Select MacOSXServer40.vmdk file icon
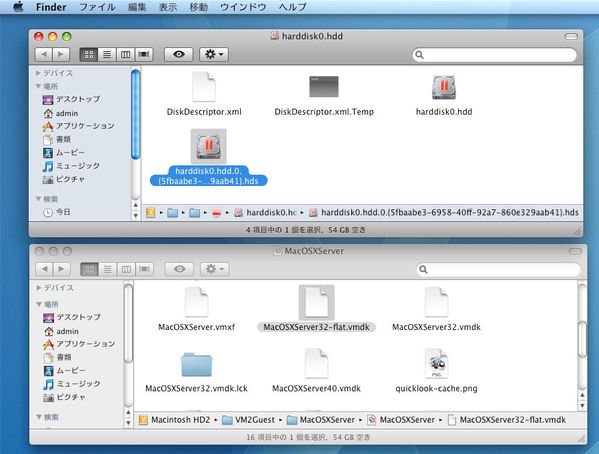This screenshot has width=599, height=454. click(x=316, y=364)
